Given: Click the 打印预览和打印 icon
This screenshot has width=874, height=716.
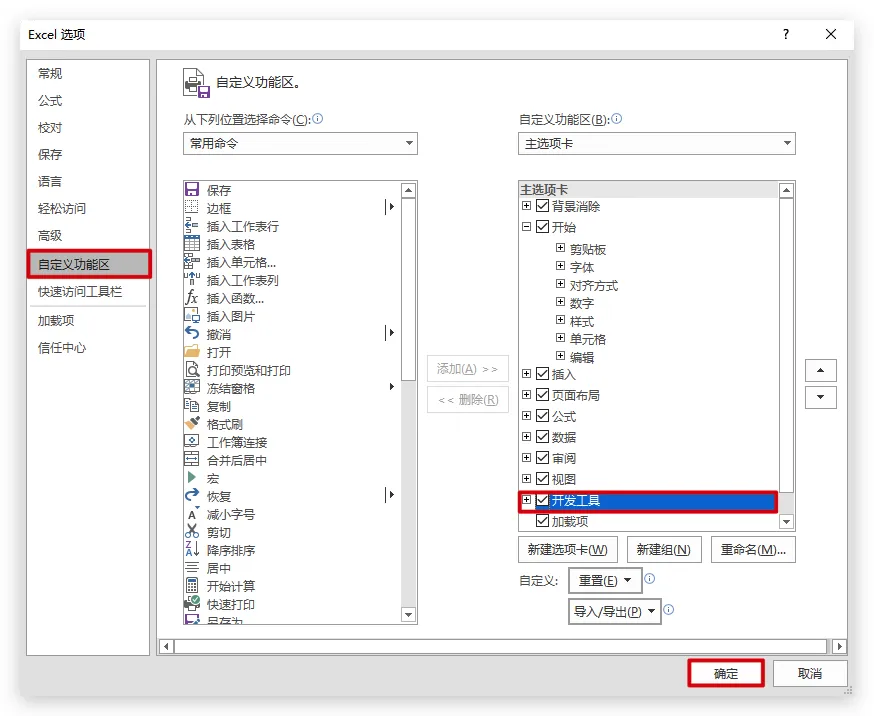Looking at the screenshot, I should click(192, 369).
